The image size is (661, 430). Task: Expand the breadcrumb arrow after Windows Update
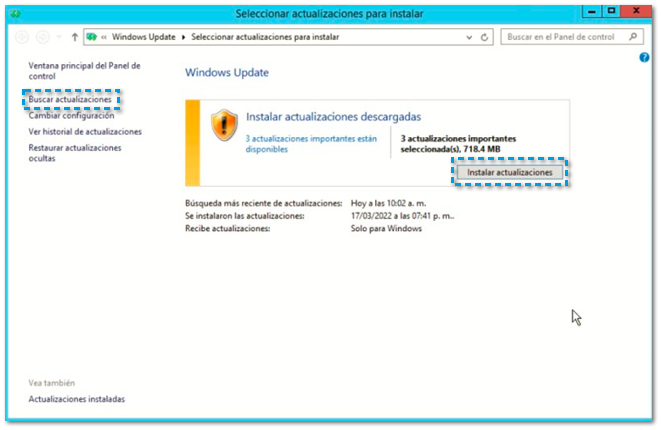tap(183, 37)
